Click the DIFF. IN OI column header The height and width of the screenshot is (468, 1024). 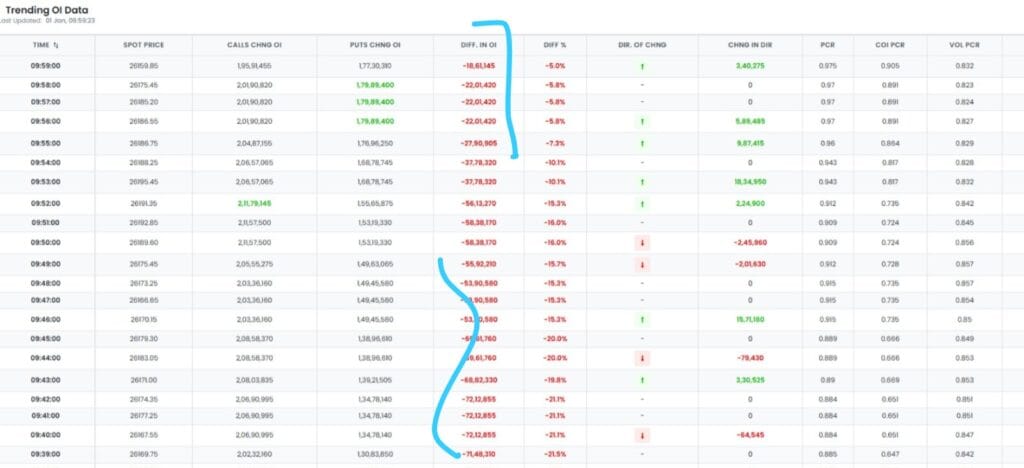478,45
